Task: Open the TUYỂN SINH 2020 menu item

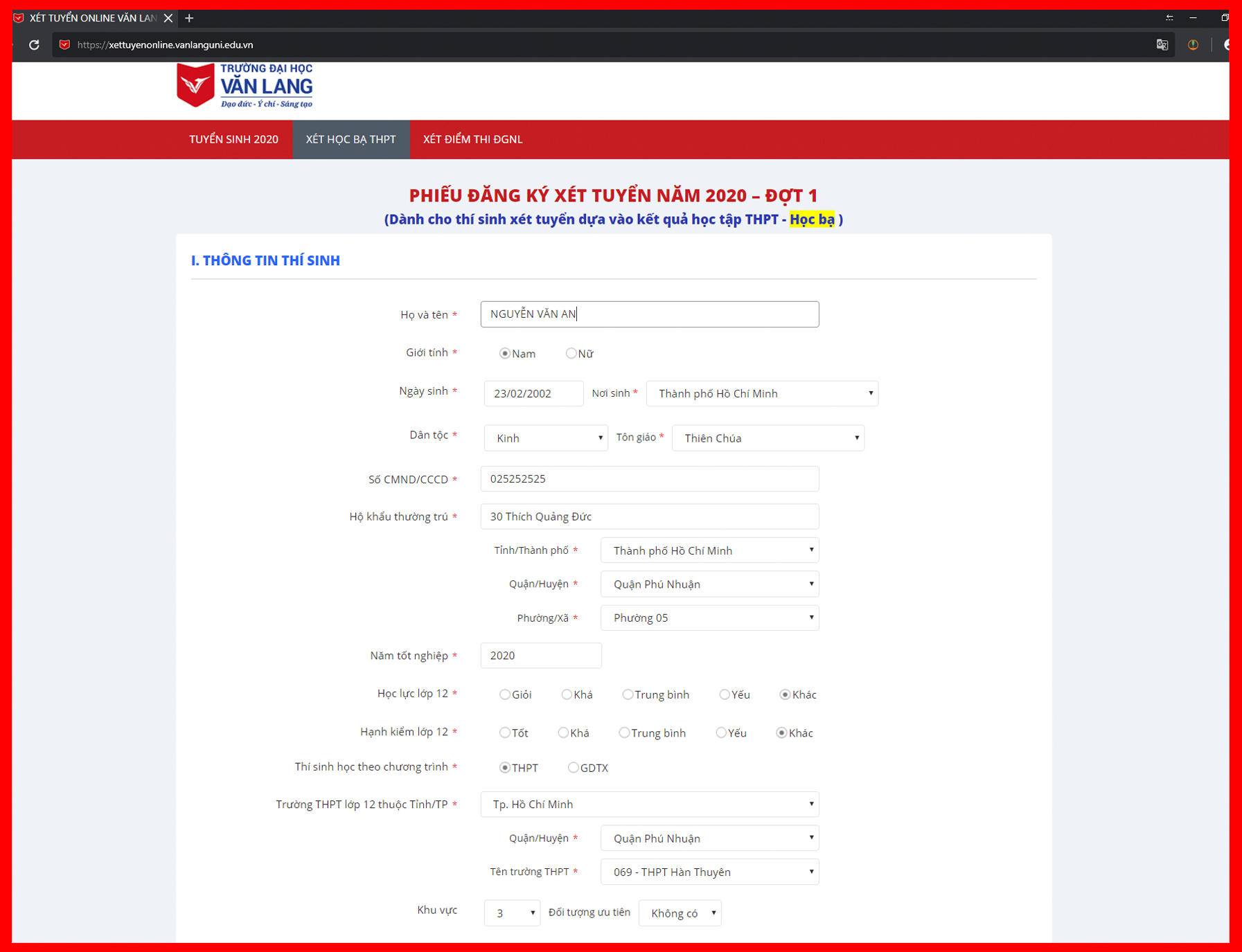Action: (234, 139)
